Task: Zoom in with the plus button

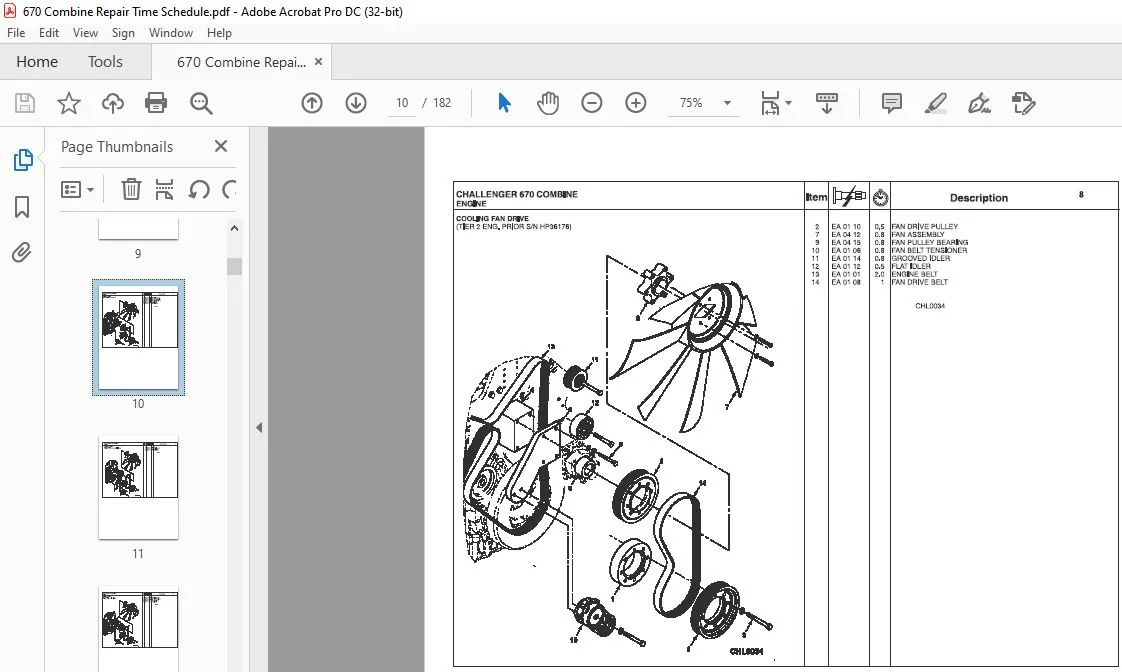Action: 635,103
